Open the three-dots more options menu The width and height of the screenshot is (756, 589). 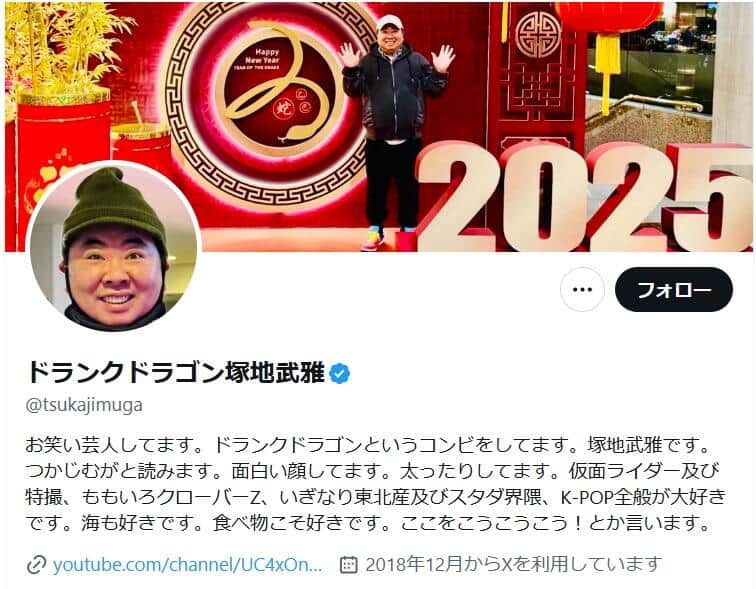[x=582, y=289]
